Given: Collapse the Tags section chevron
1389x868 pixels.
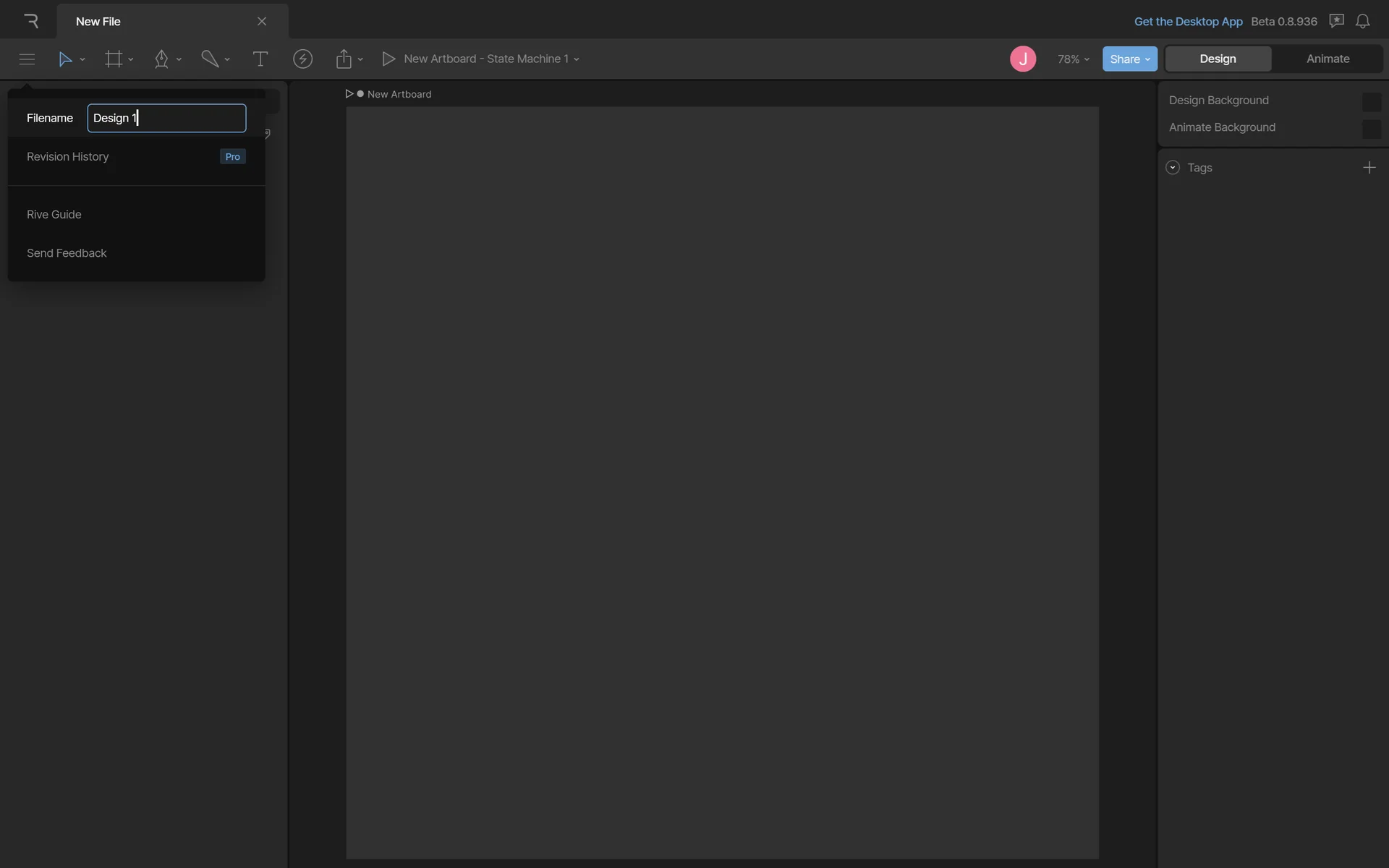Looking at the screenshot, I should (1173, 168).
